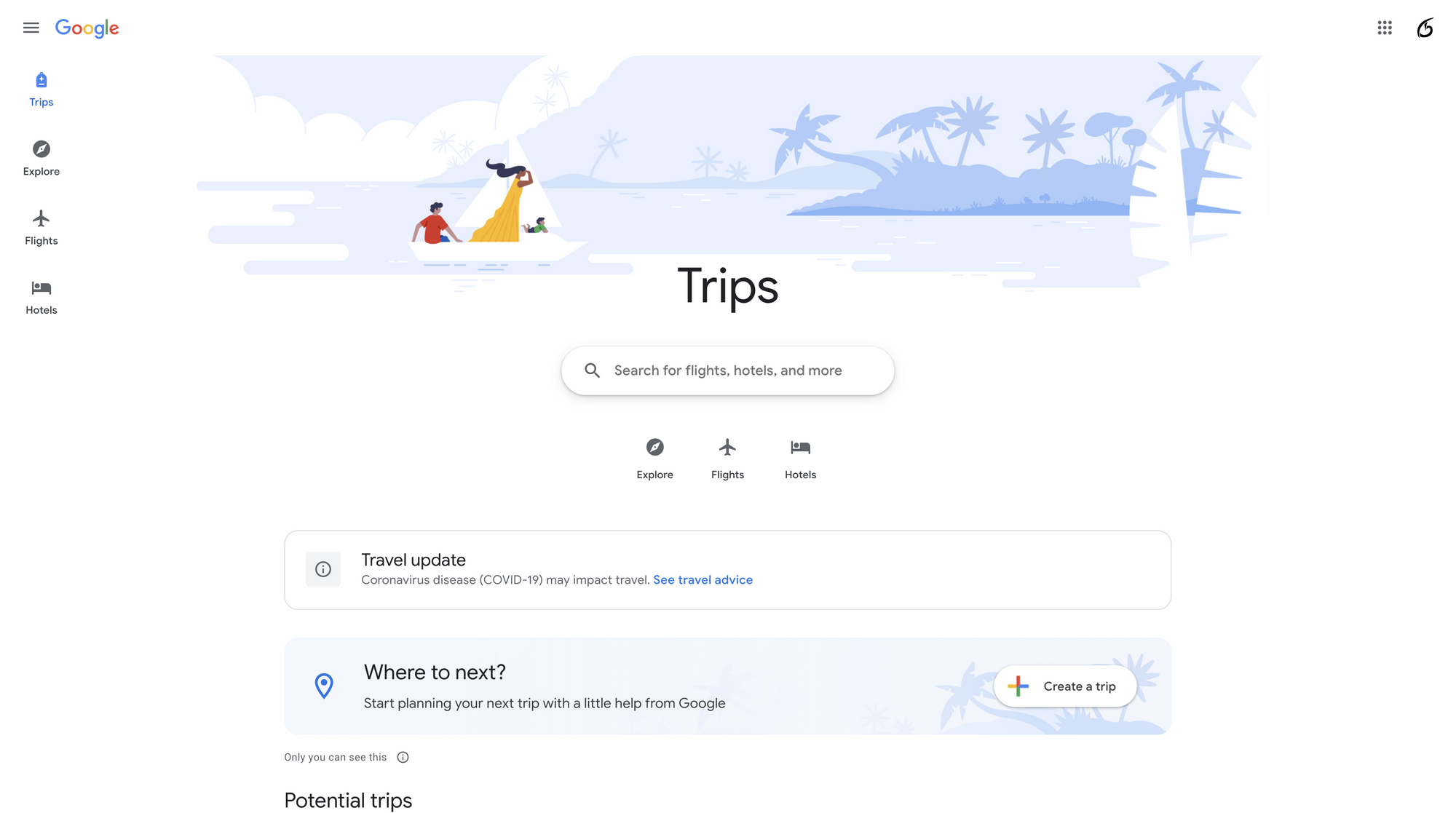Click the search input field
Image resolution: width=1456 pixels, height=813 pixels.
coord(728,370)
